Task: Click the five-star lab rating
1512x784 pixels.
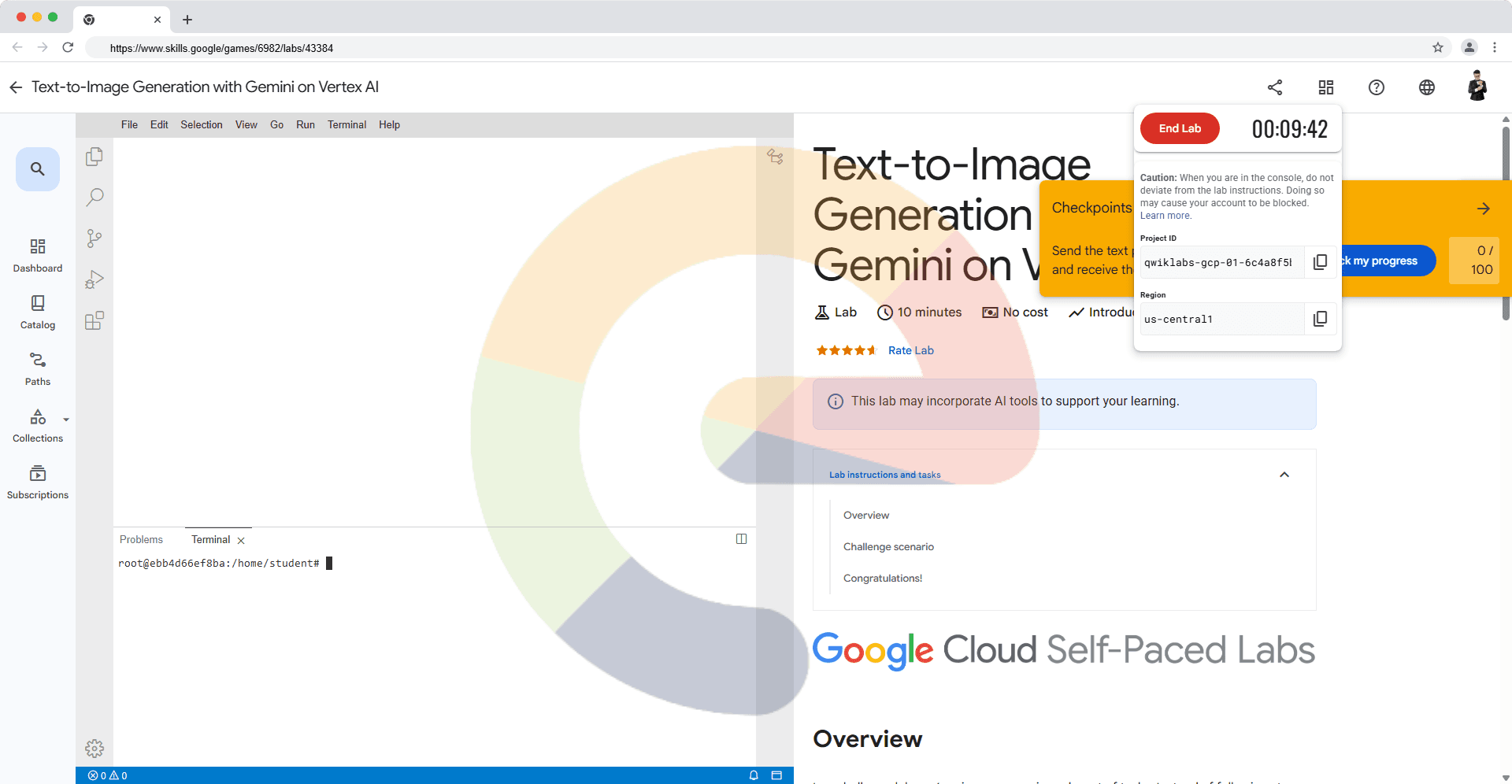Action: point(846,350)
